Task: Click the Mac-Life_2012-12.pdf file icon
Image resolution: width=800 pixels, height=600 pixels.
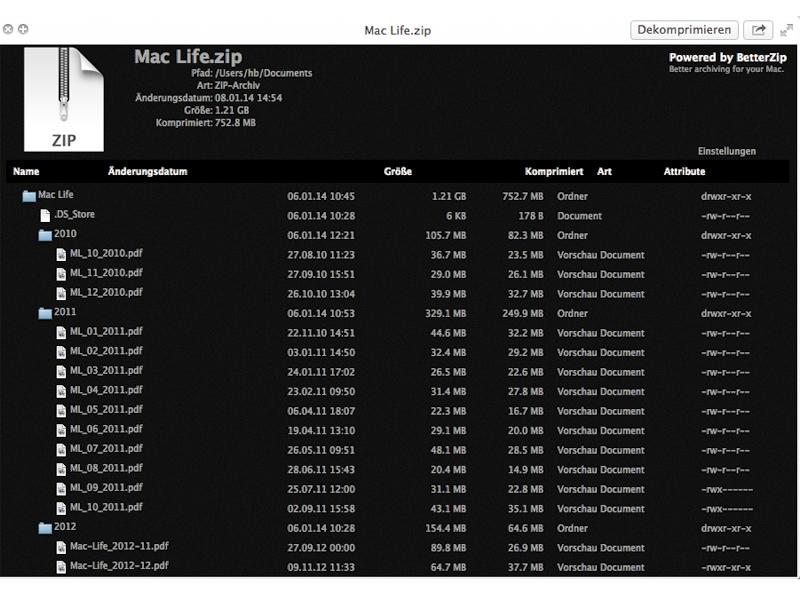Action: pos(61,566)
